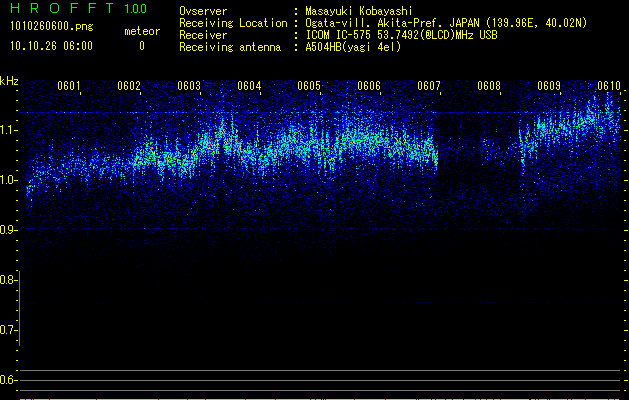This screenshot has height=400, width=629.
Task: Pick the 0607 time marker
Action: click(x=429, y=86)
